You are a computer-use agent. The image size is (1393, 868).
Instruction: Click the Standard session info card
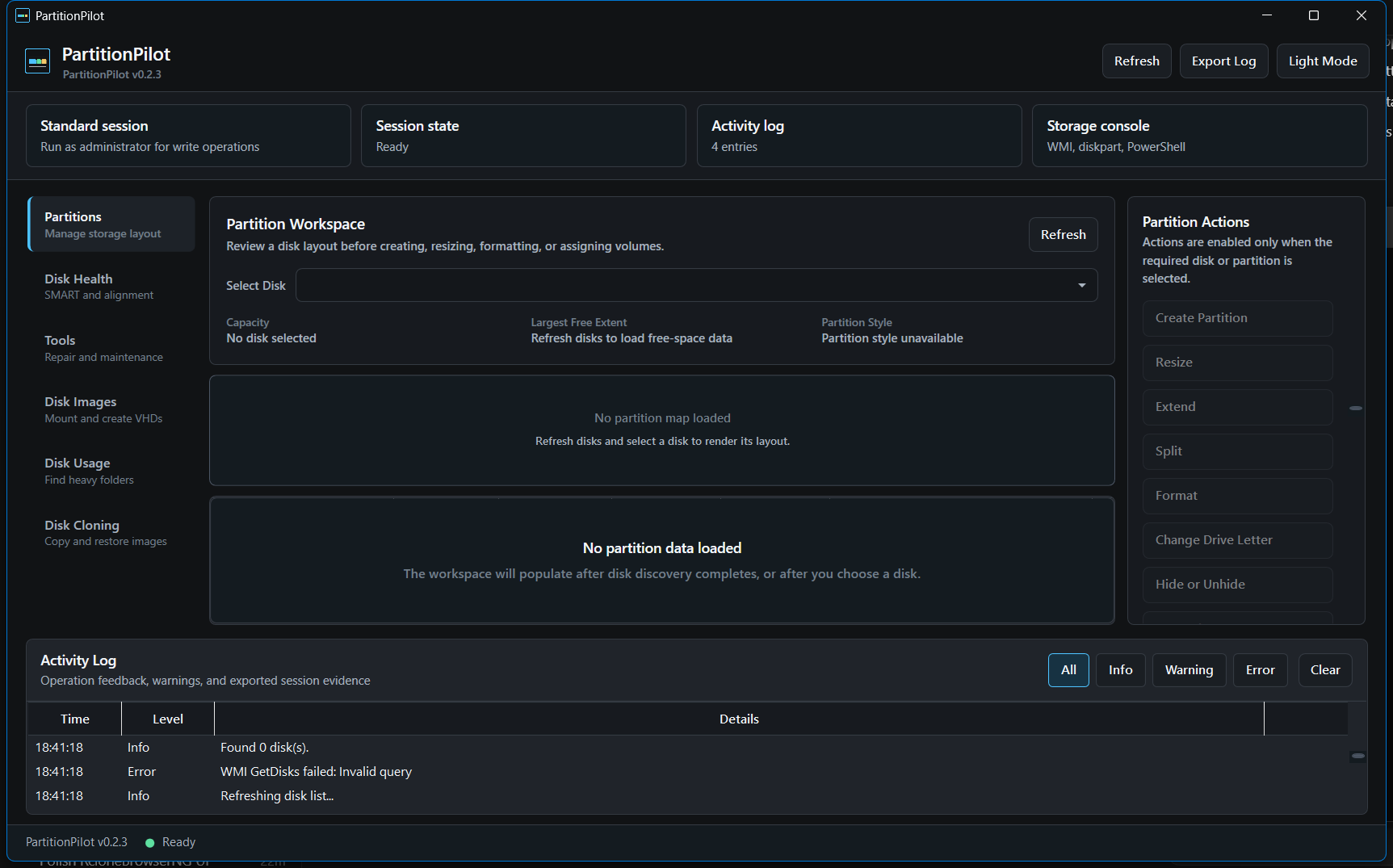[x=188, y=136]
